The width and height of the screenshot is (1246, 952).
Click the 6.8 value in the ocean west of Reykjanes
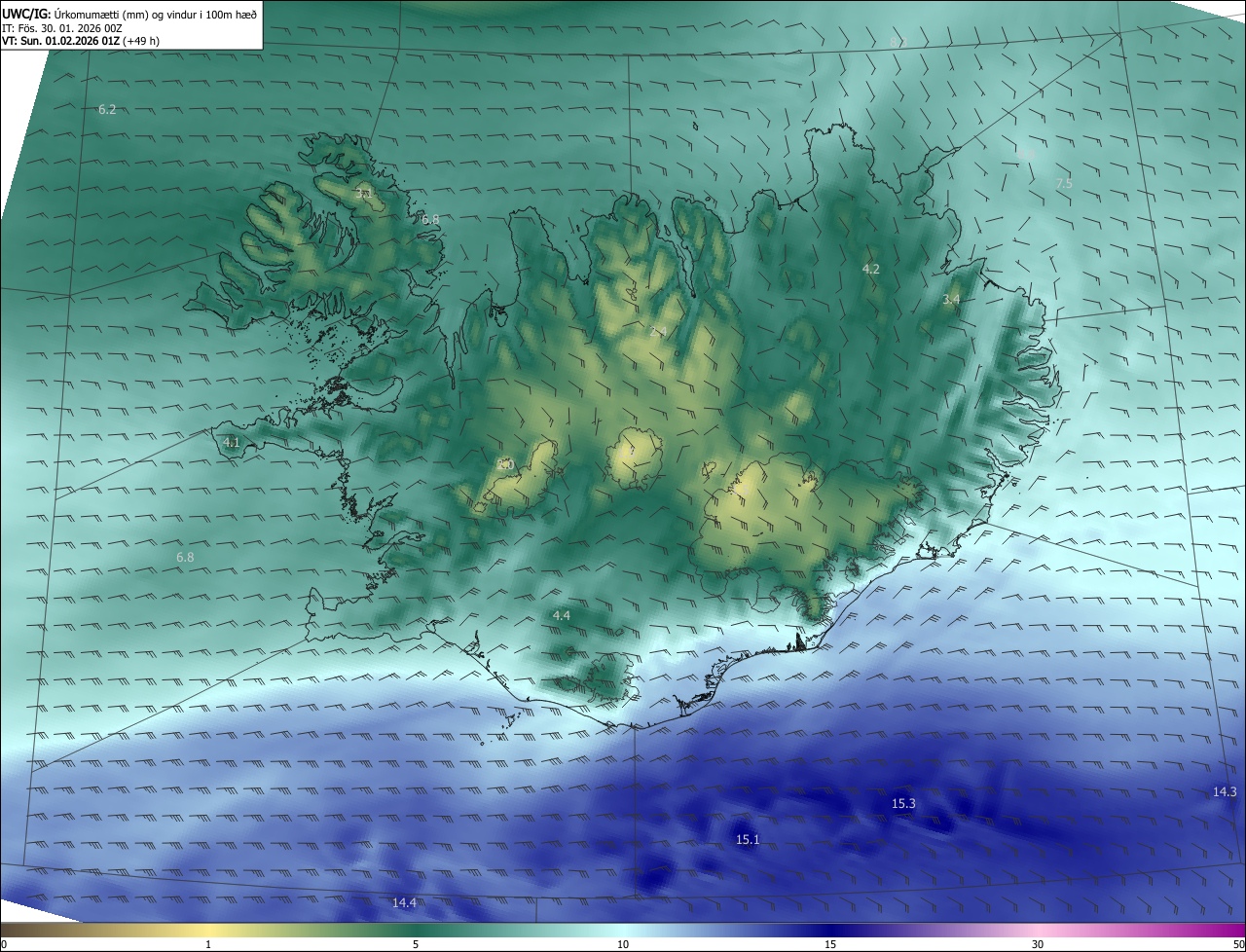coord(185,558)
